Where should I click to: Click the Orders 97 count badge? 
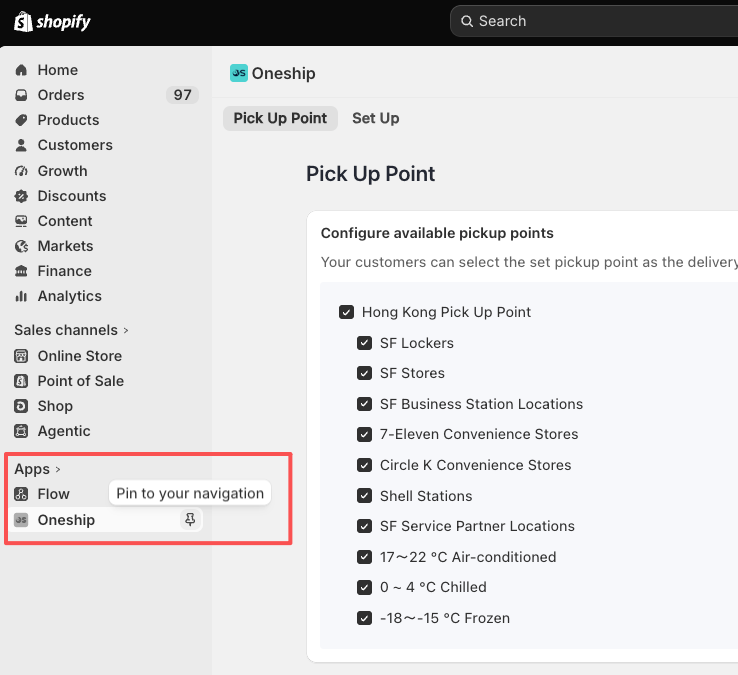click(x=182, y=95)
